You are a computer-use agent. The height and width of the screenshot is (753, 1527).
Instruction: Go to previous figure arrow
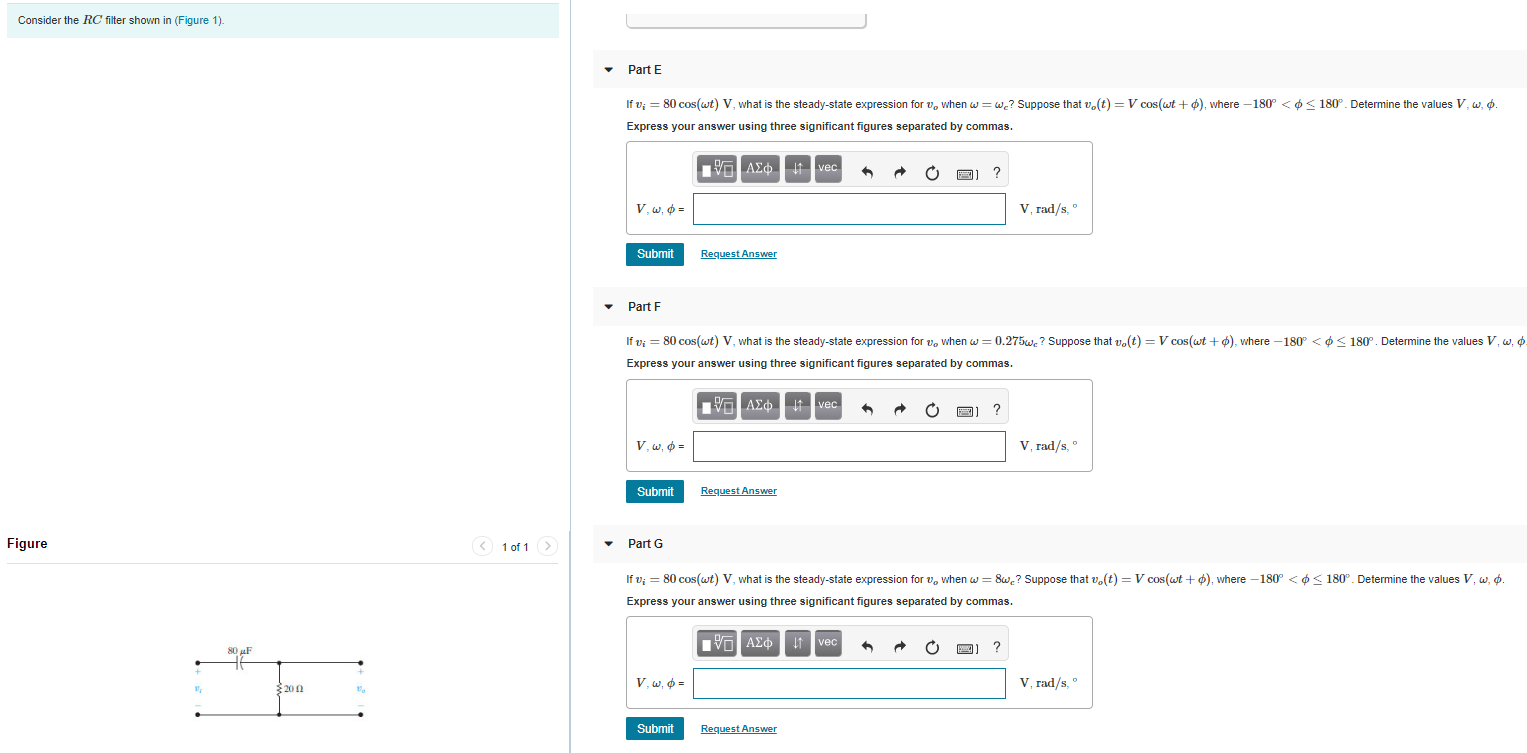point(483,546)
